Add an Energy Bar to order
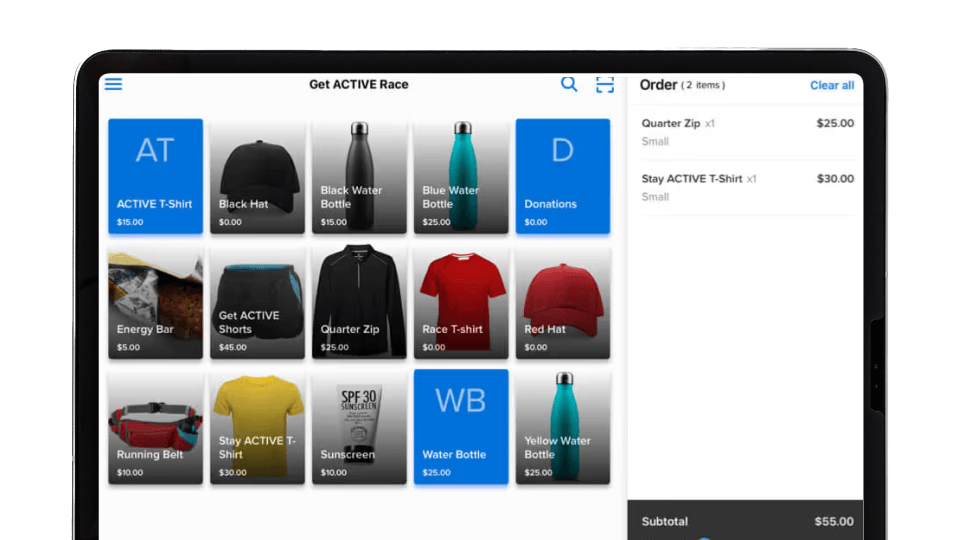The width and height of the screenshot is (960, 540). [x=156, y=301]
